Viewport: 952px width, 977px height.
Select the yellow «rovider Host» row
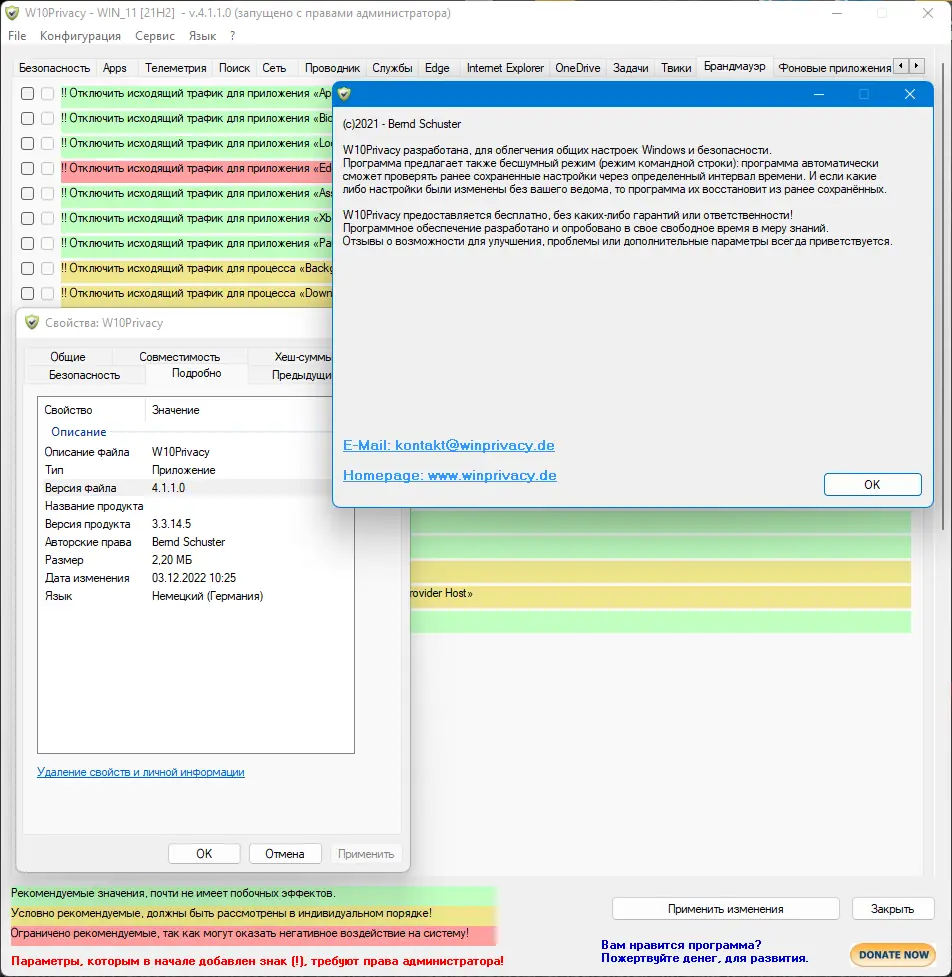(x=660, y=594)
